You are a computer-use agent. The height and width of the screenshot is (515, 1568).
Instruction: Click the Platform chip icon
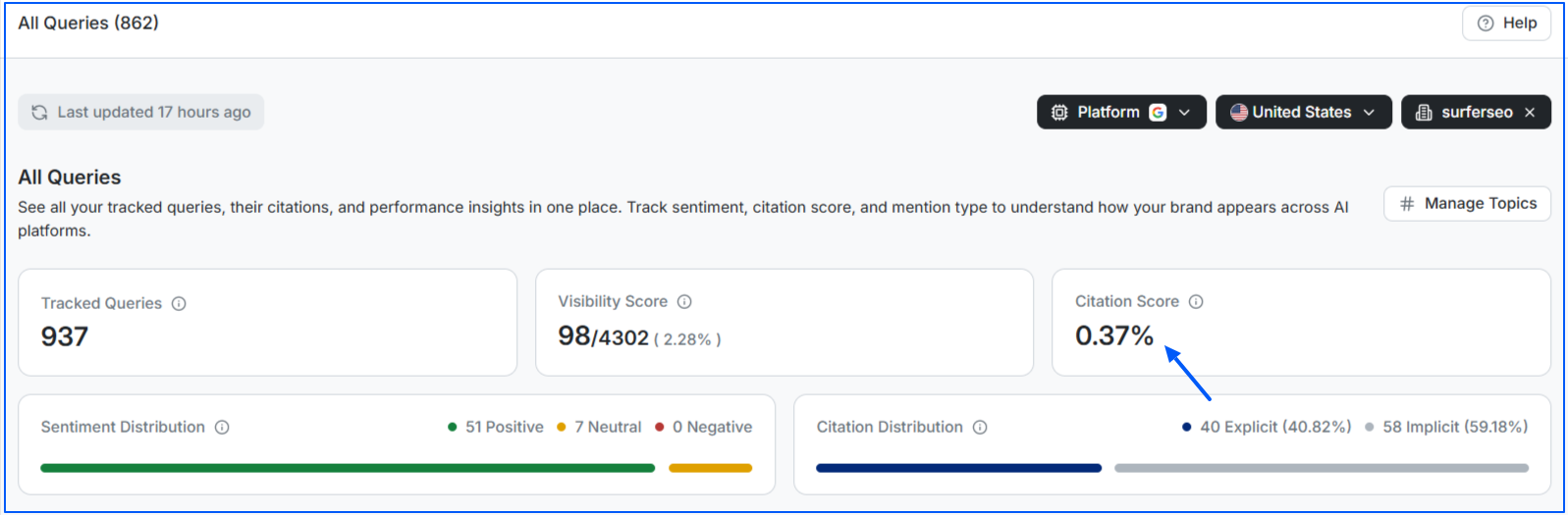pyautogui.click(x=1059, y=112)
